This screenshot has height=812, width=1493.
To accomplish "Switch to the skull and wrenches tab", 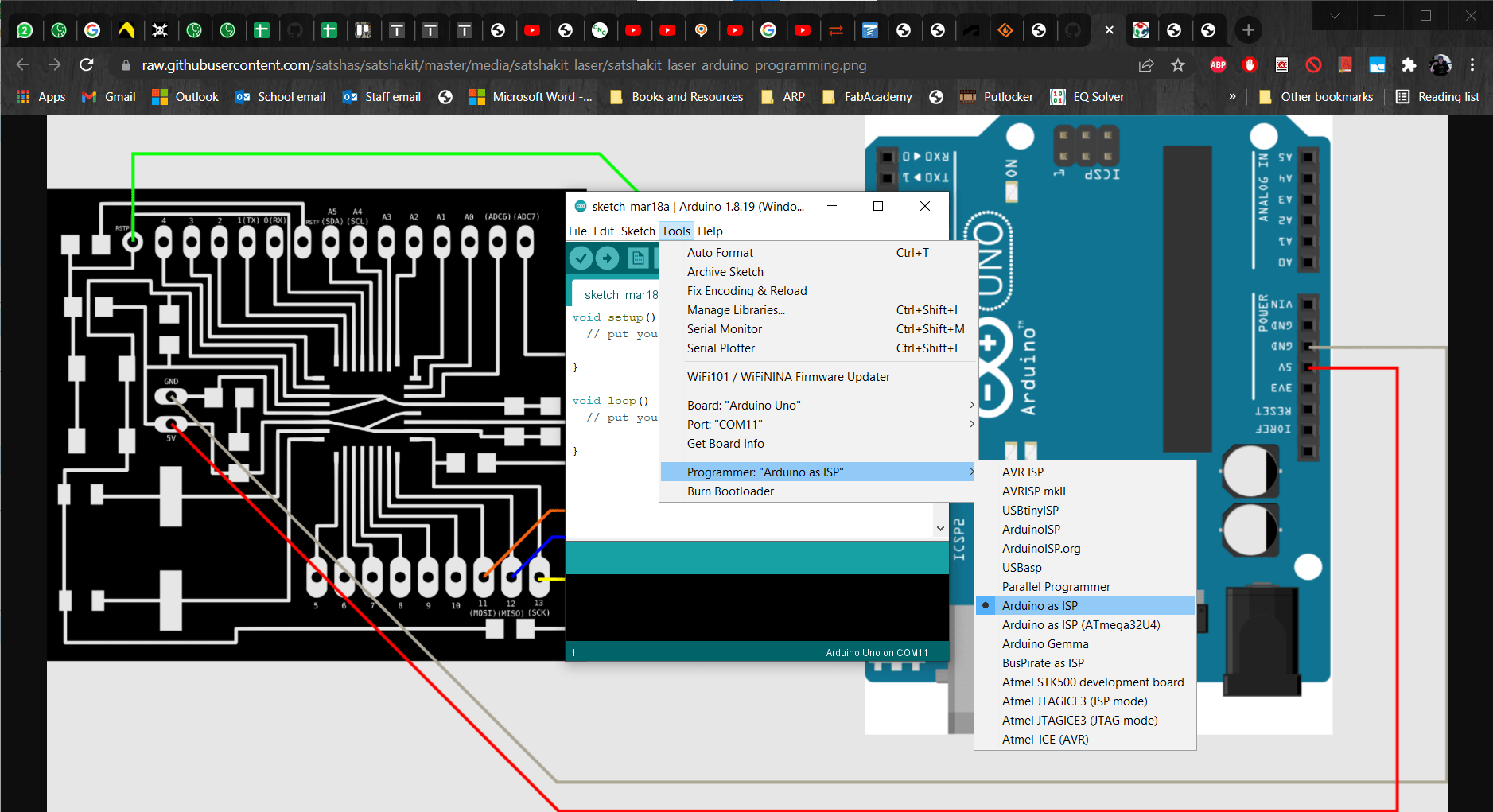I will click(160, 30).
